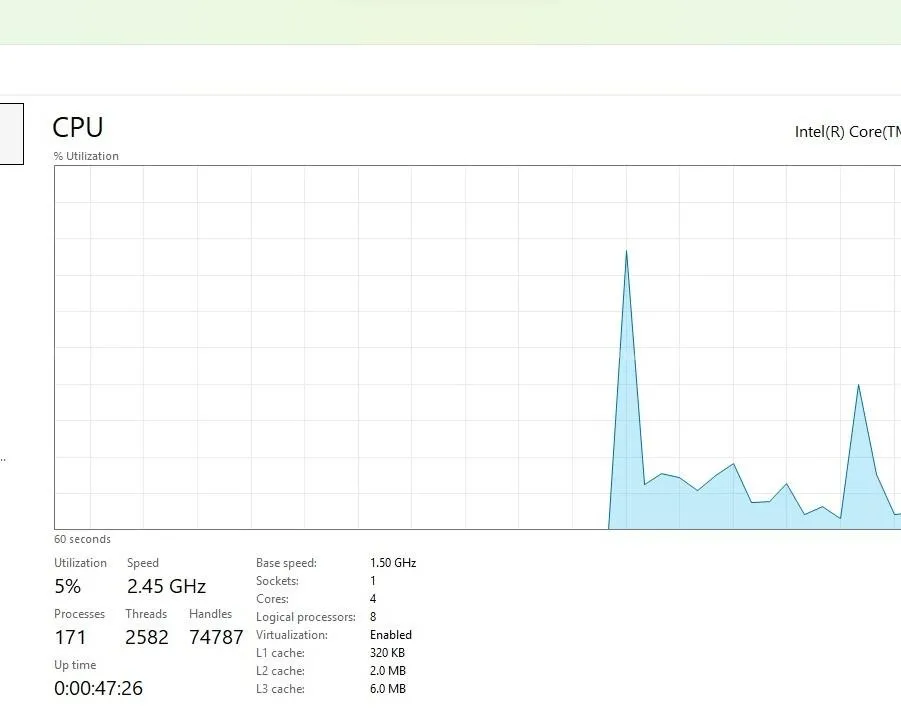Select the Processes count 171
Screen dimensions: 901x720
point(70,637)
